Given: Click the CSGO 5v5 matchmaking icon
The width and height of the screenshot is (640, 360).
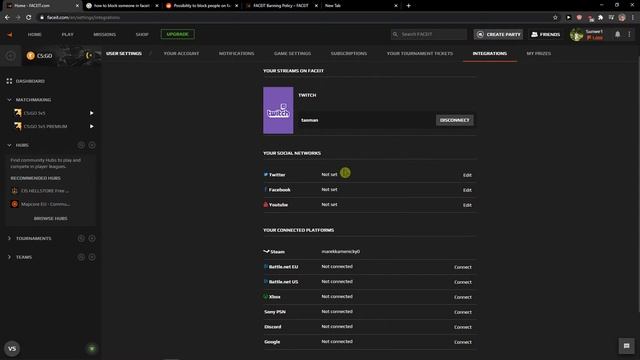Looking at the screenshot, I should [18, 113].
